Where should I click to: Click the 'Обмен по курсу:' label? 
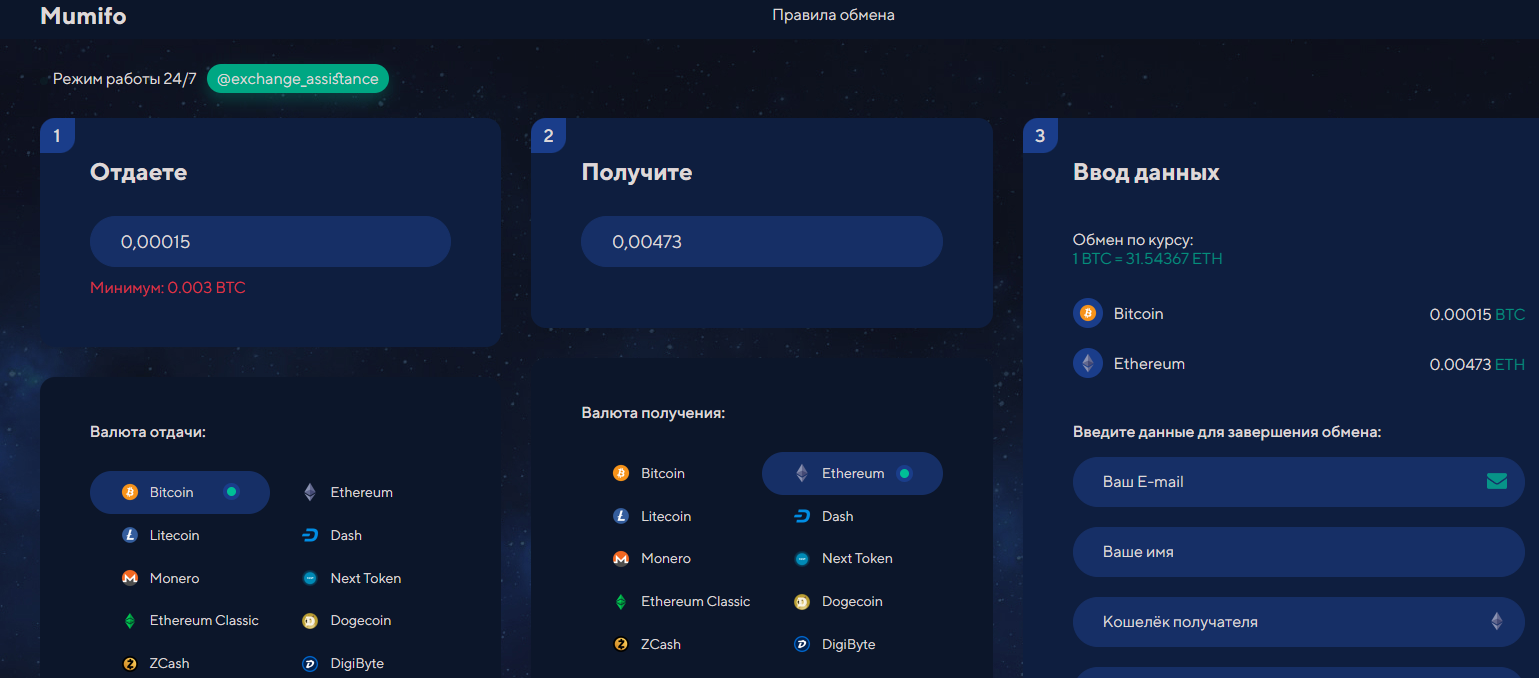(x=1133, y=240)
